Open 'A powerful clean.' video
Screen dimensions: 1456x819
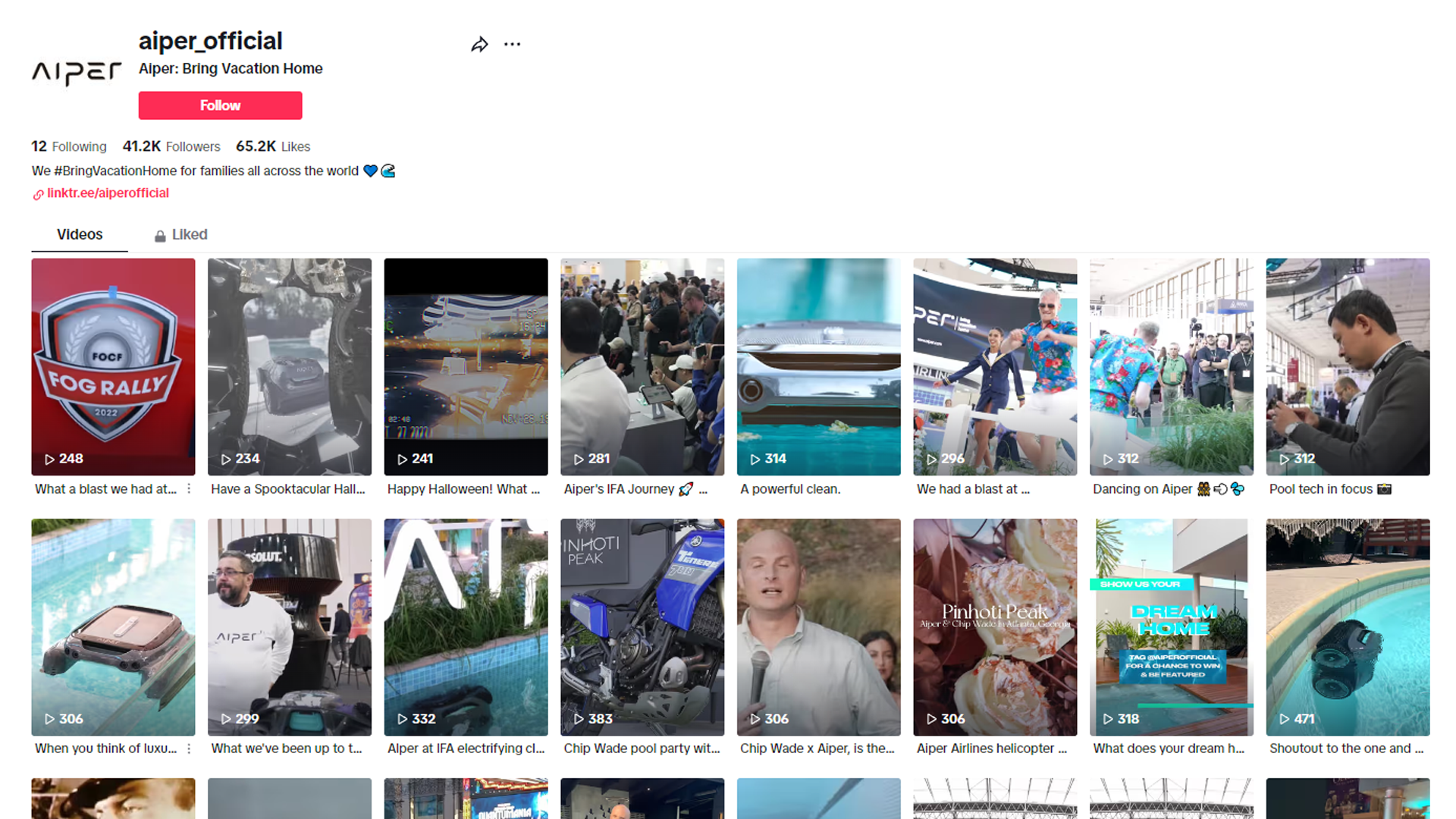[790, 489]
